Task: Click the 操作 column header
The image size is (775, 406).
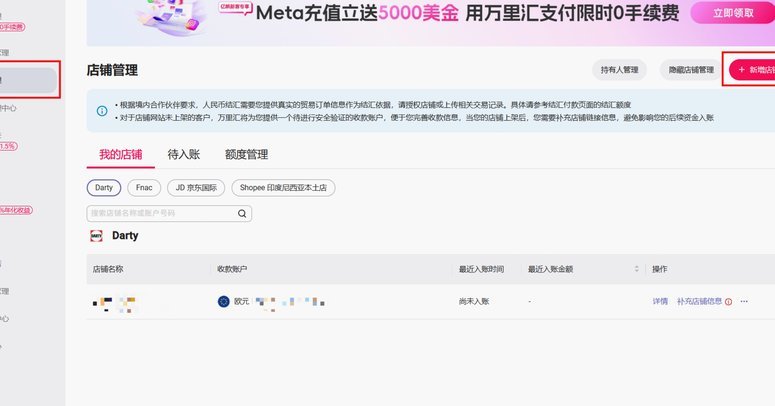Action: (660, 269)
